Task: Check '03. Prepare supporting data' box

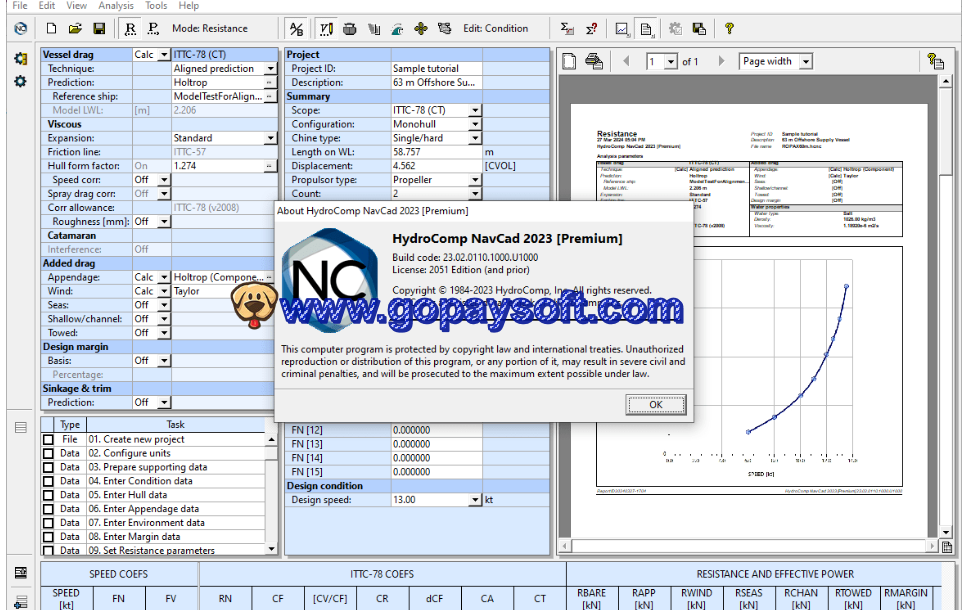Action: (x=49, y=467)
